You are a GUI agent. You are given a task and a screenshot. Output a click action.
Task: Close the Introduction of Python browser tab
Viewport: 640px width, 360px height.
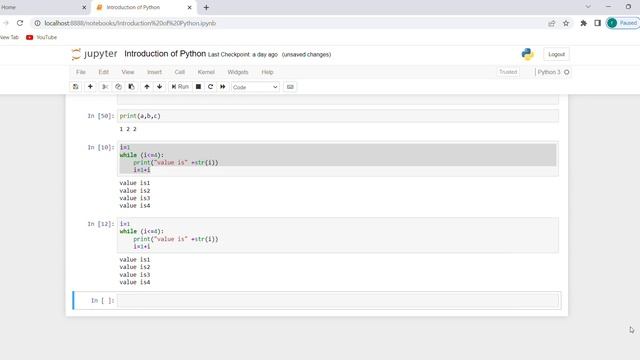click(189, 7)
